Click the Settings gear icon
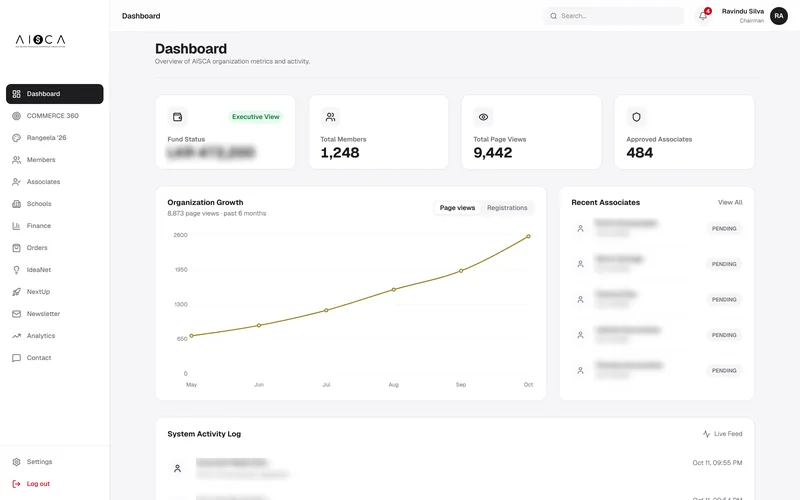 click(16, 462)
